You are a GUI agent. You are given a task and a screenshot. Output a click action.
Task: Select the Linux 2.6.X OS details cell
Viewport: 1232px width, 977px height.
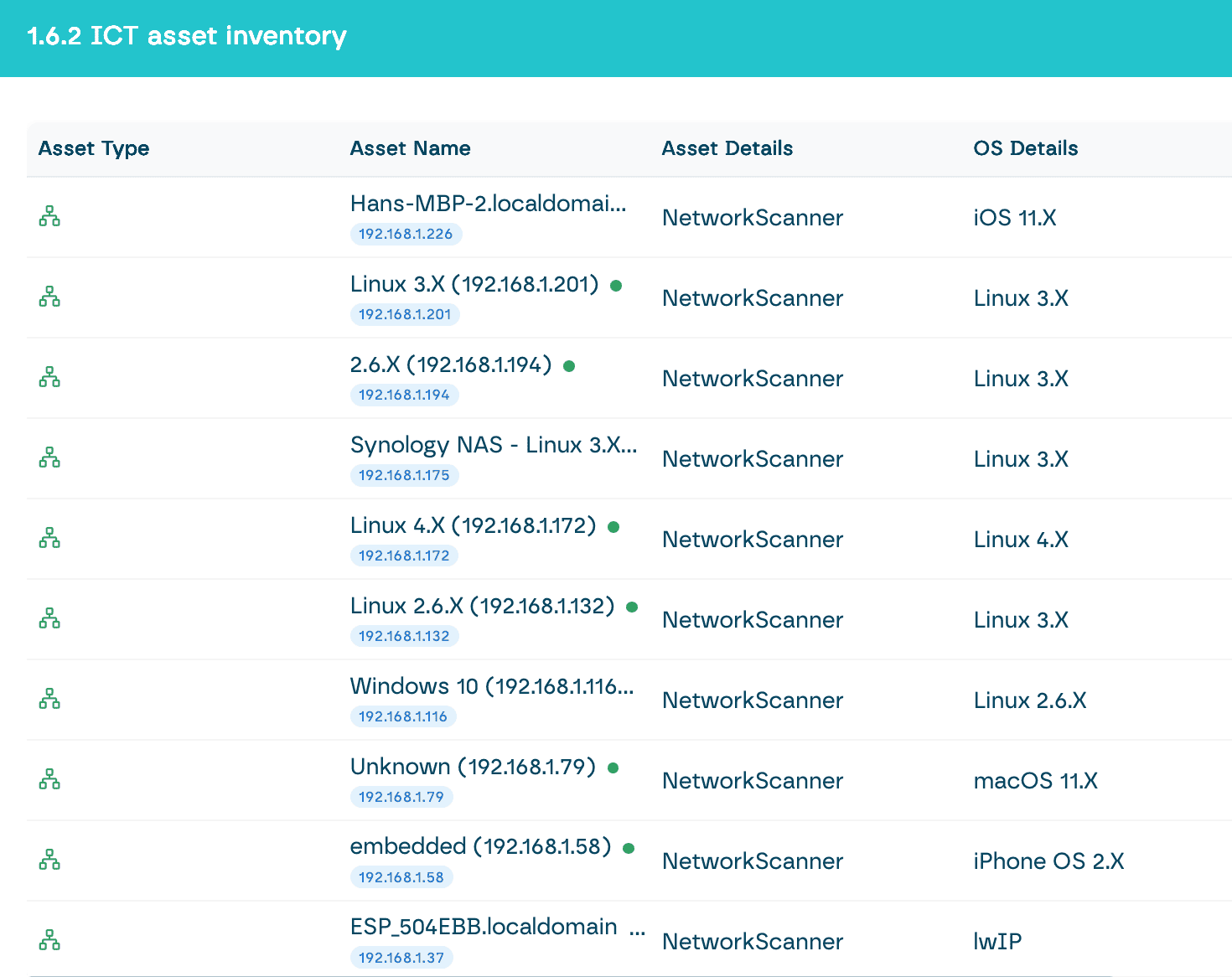tap(1030, 700)
